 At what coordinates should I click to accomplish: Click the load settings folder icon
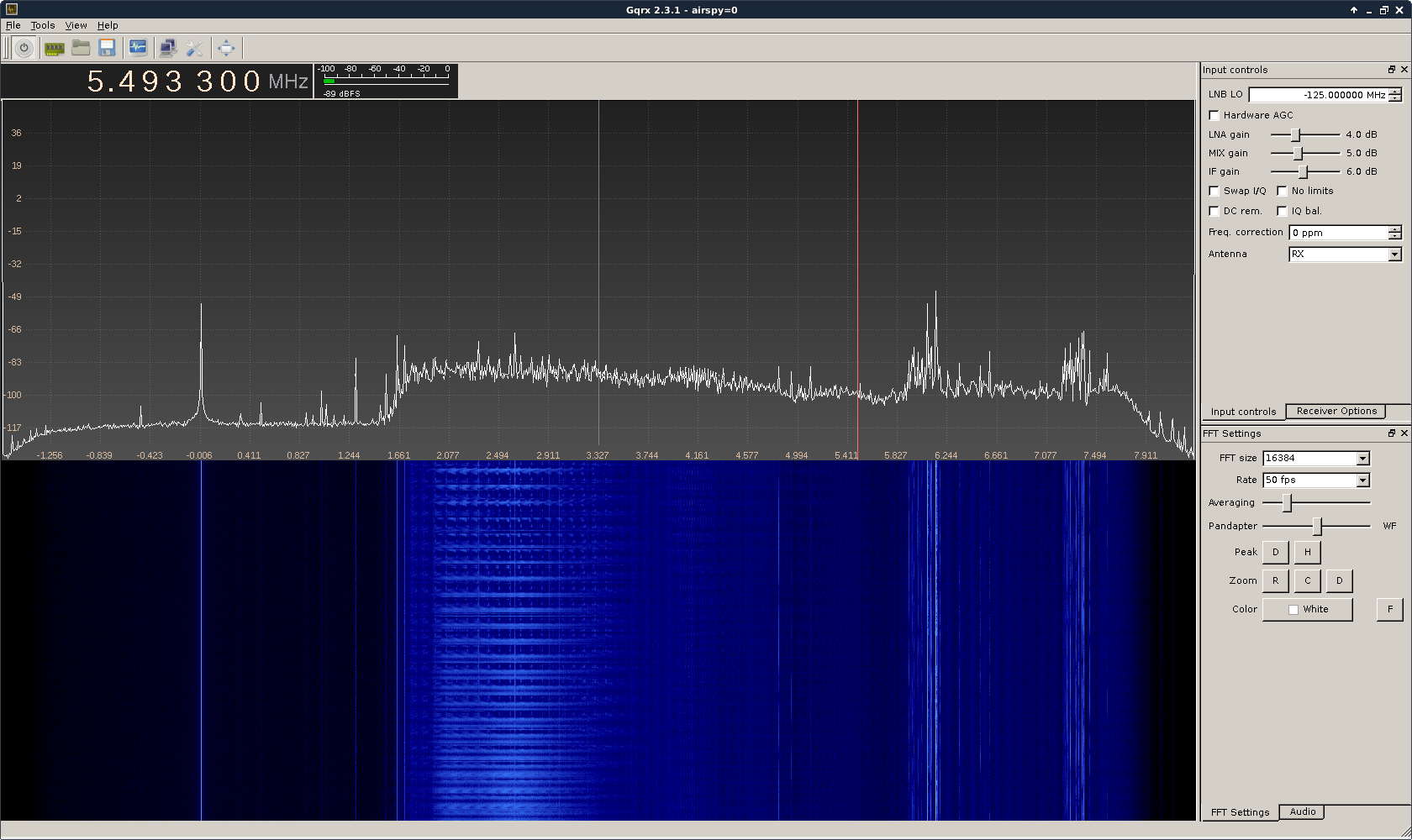coord(81,48)
